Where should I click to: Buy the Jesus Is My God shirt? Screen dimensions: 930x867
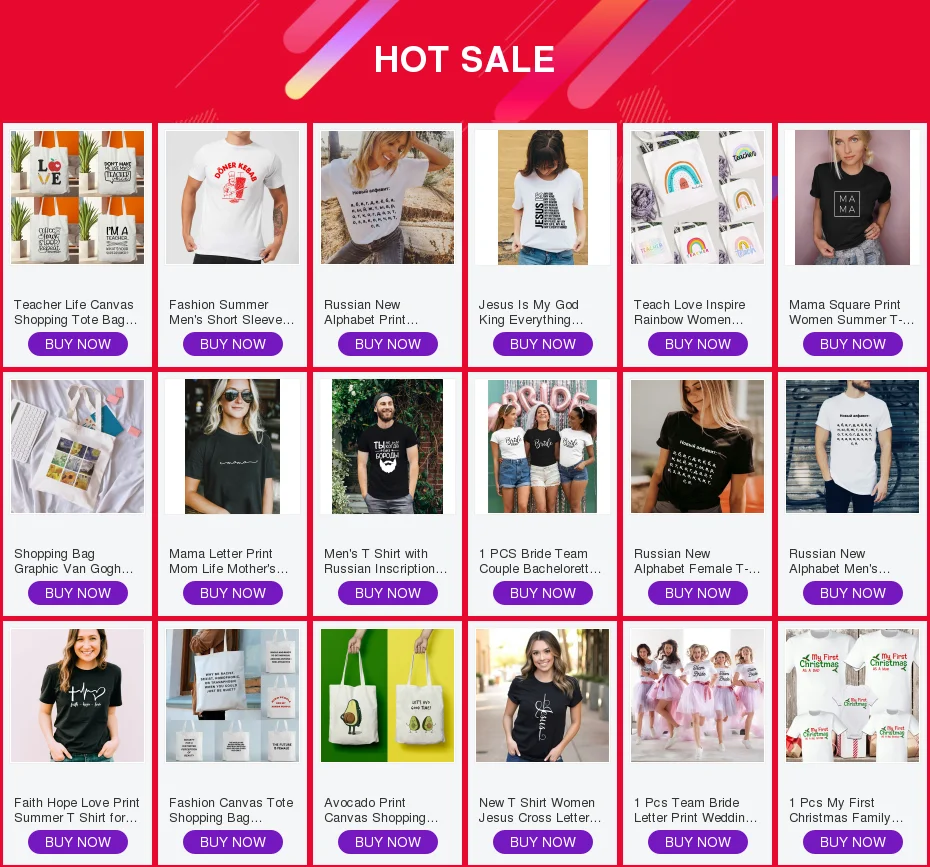[543, 344]
